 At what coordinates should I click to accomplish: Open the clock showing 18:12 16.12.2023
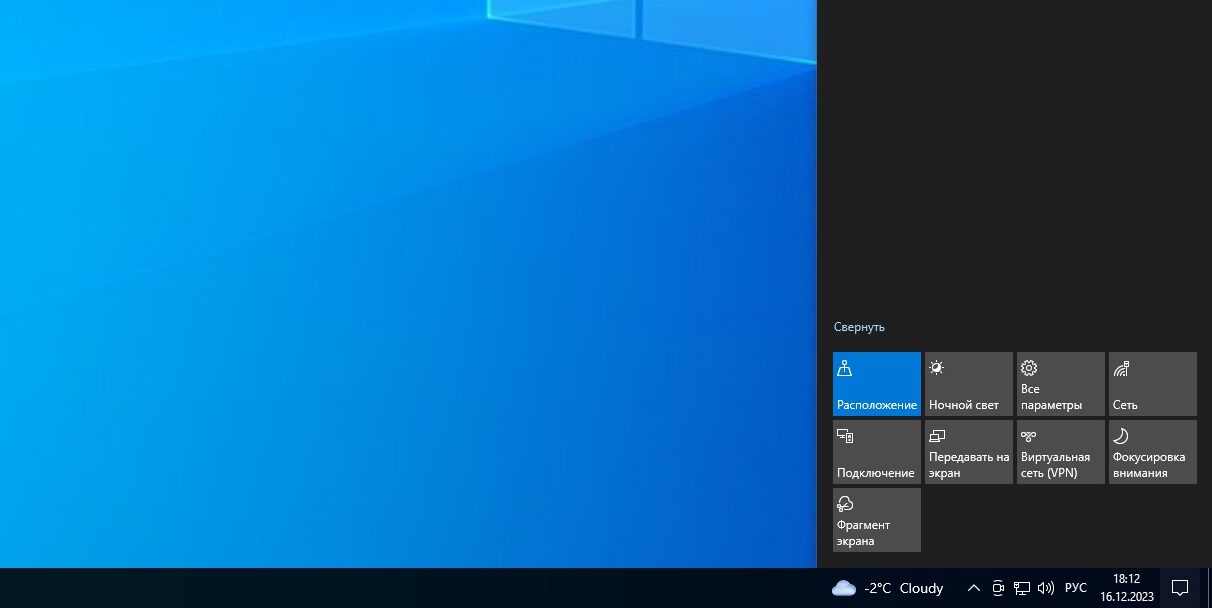coord(1127,588)
